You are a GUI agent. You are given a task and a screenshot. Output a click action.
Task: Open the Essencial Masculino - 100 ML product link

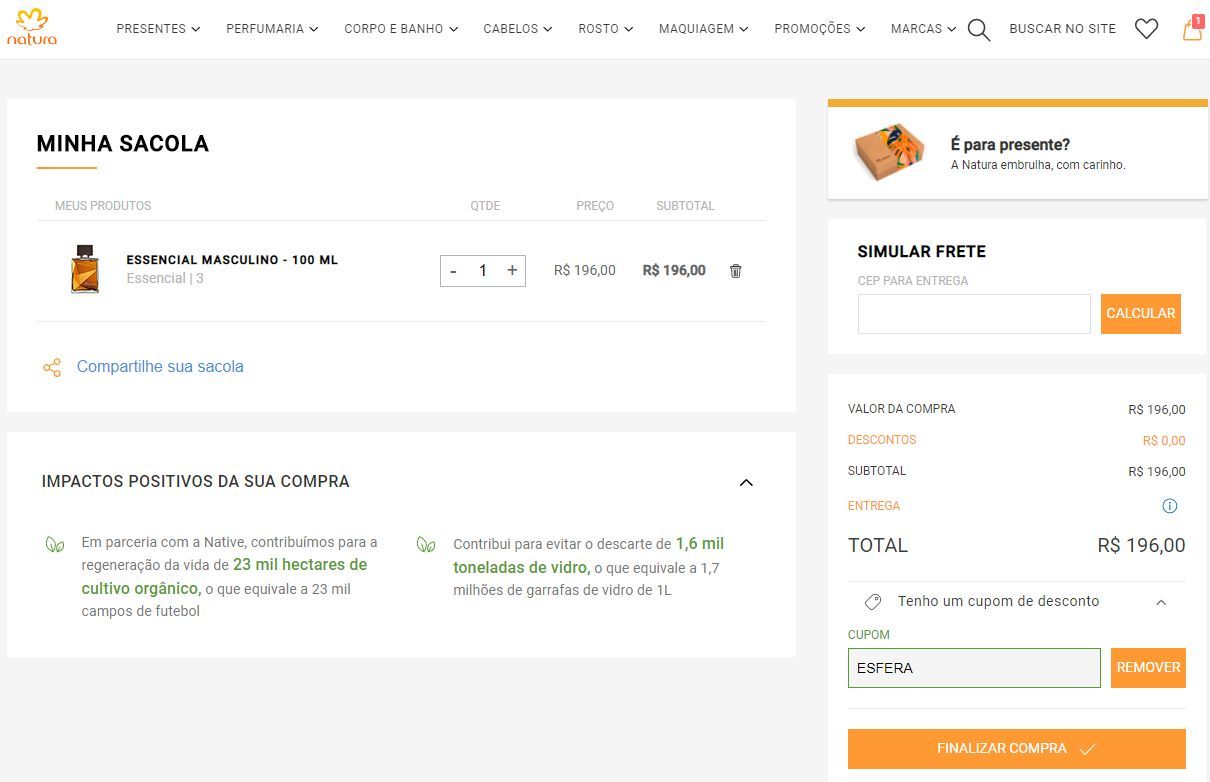tap(232, 260)
